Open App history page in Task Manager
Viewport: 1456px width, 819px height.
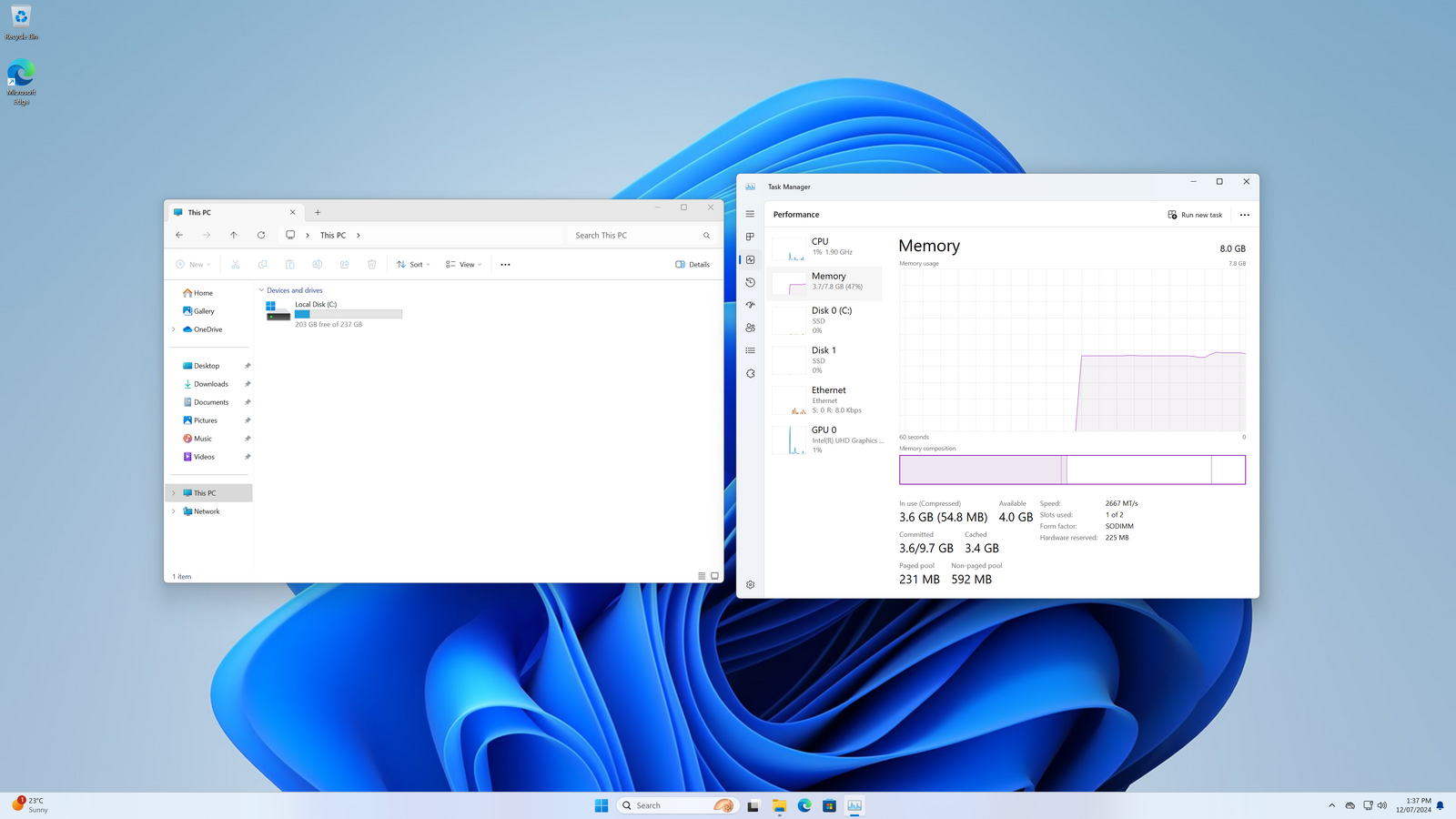pyautogui.click(x=750, y=282)
